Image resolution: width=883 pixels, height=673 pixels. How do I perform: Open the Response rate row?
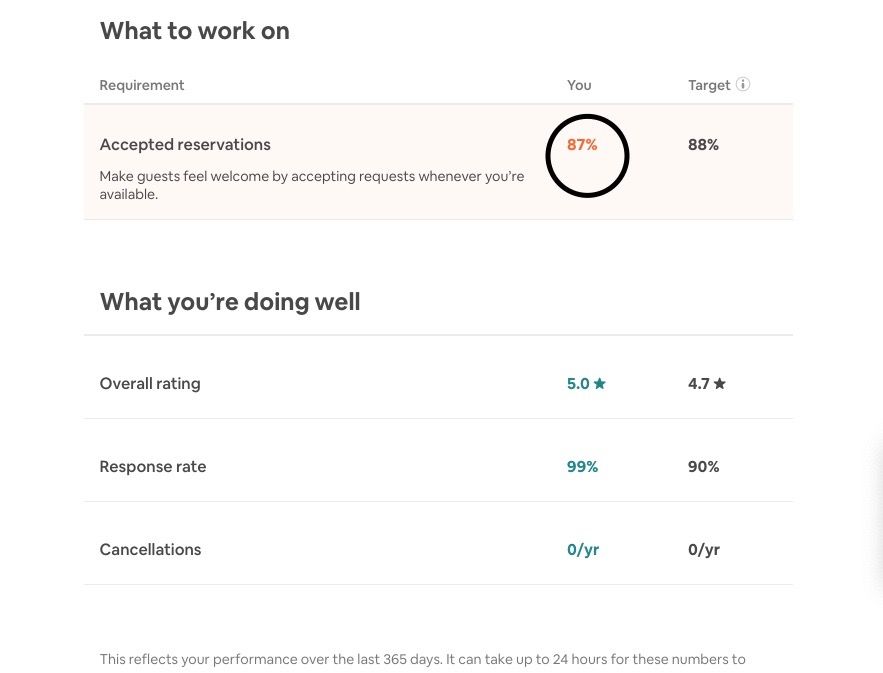(153, 467)
